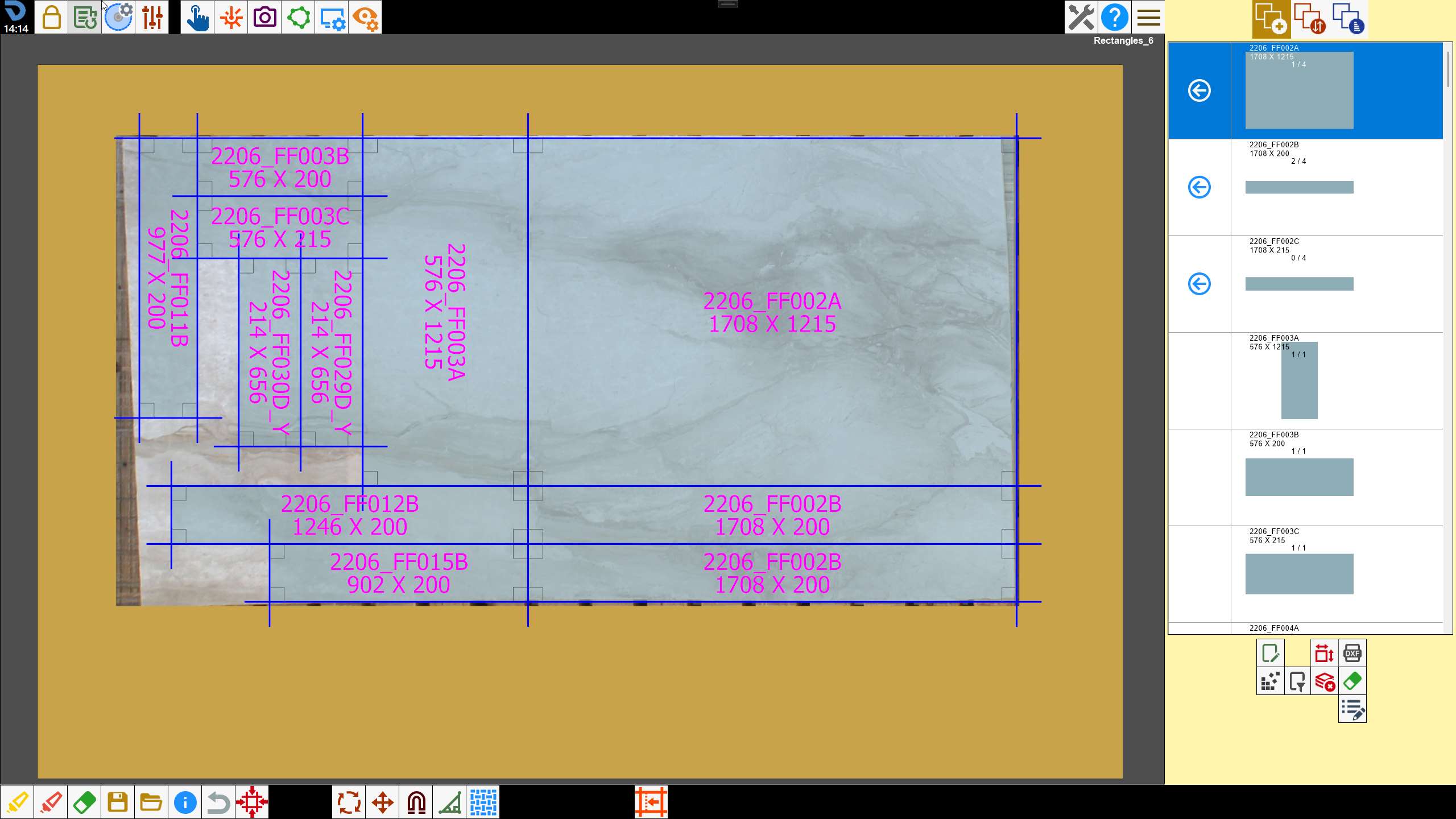Open the blue question mark help
The image size is (1456, 819).
tap(1115, 17)
